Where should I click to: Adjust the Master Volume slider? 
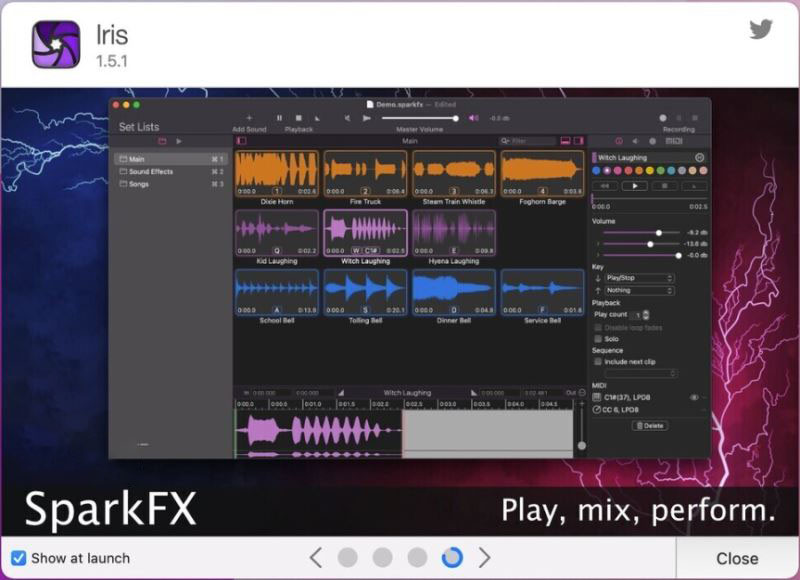[419, 118]
